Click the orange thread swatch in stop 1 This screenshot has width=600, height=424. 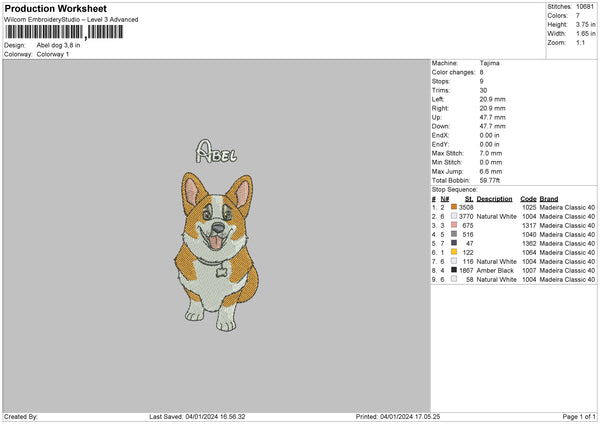point(455,206)
